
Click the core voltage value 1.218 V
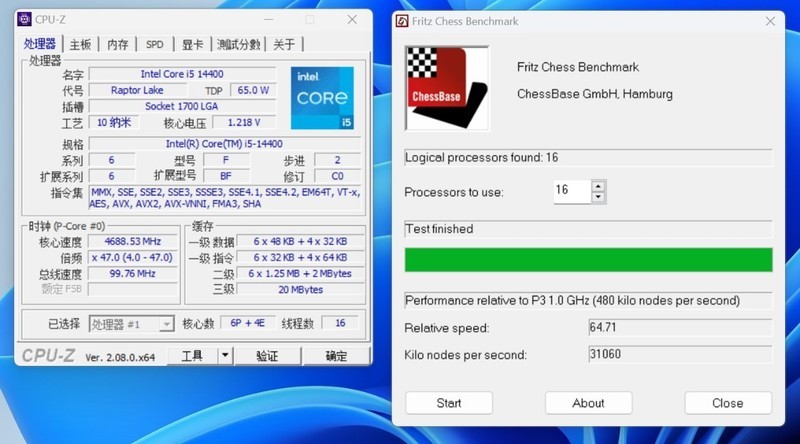[x=244, y=122]
